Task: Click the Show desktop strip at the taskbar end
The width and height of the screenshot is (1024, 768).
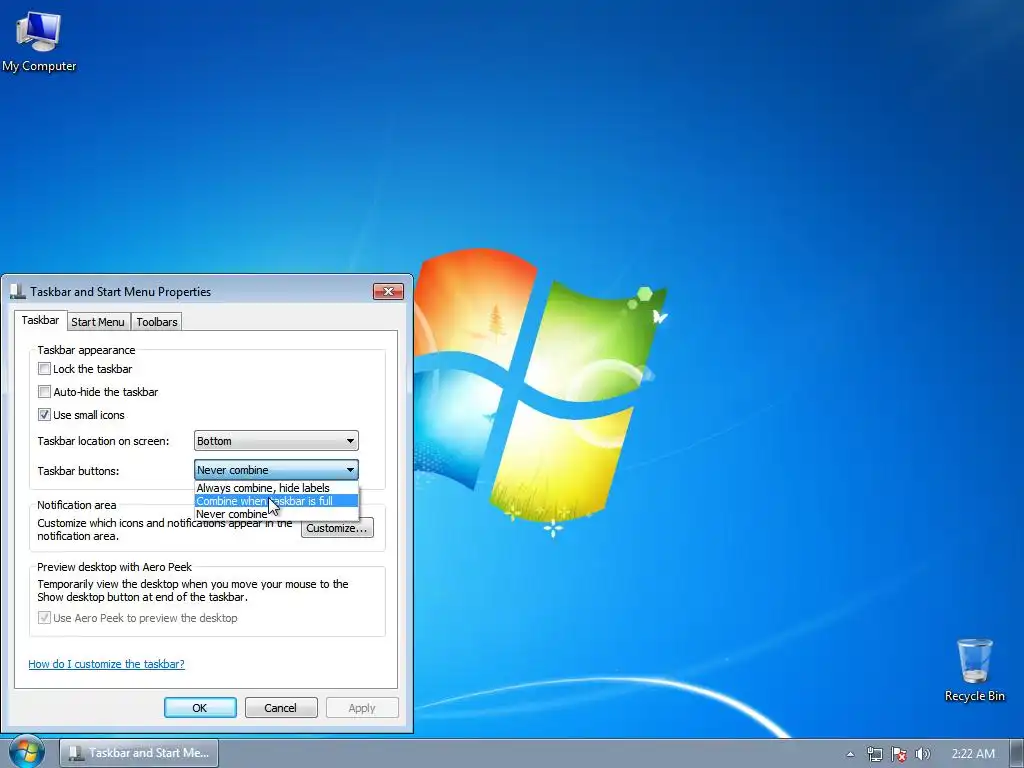Action: pos(1017,754)
